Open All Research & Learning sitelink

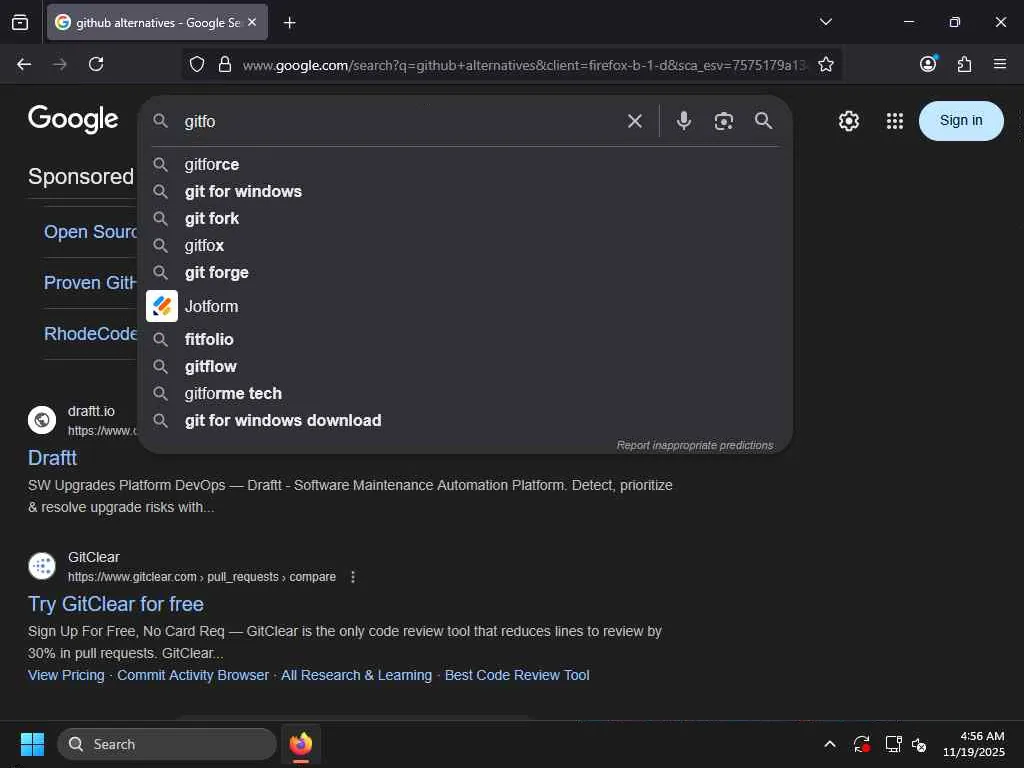coord(357,675)
